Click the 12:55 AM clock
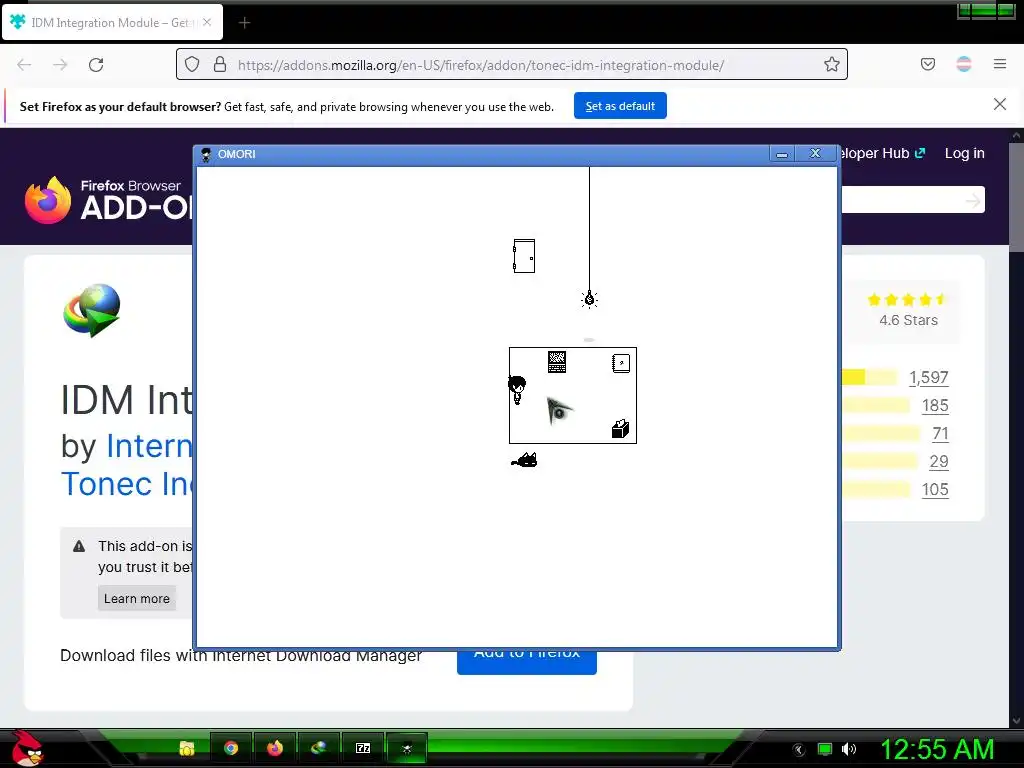1024x768 pixels. tap(937, 749)
